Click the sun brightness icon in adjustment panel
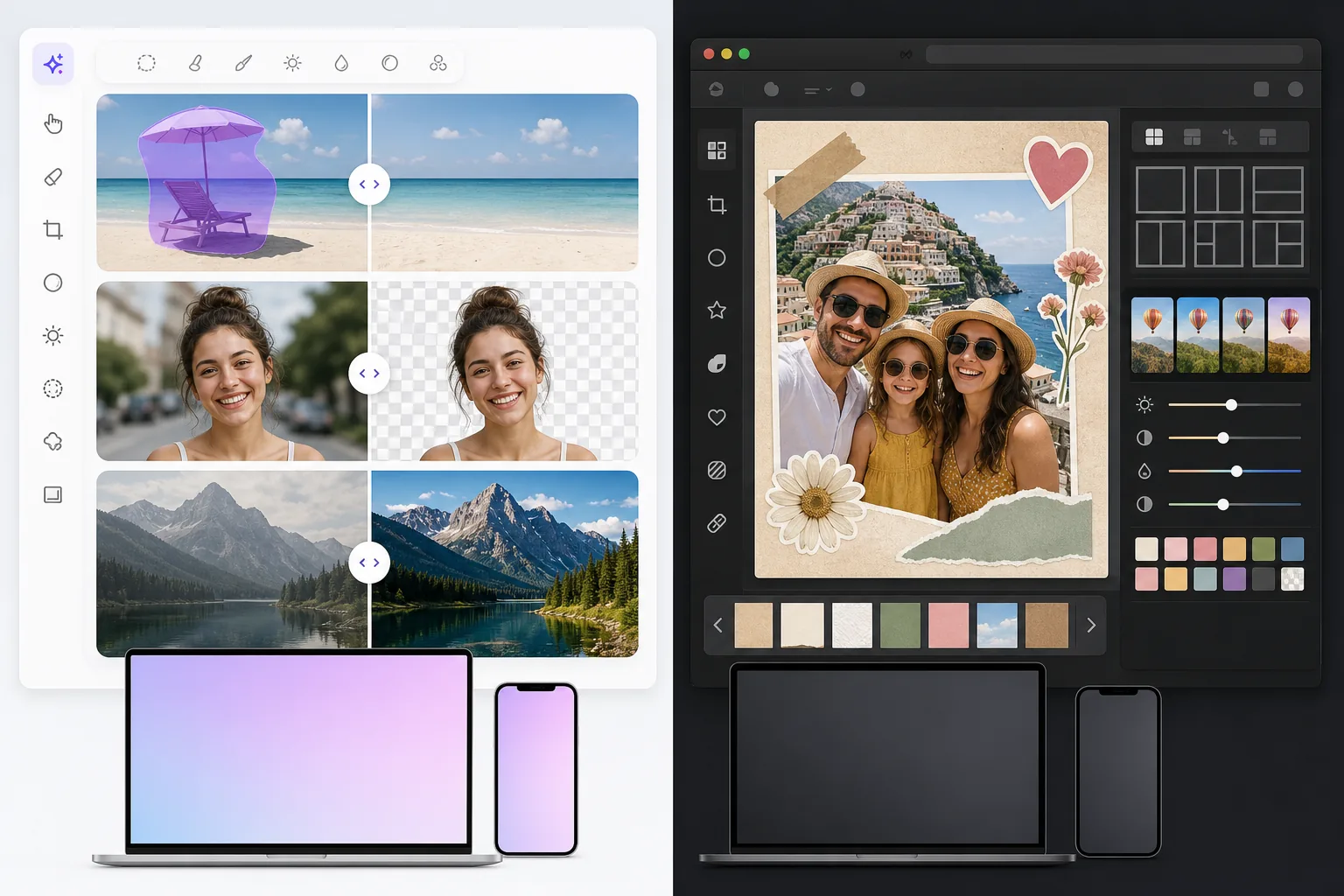 coord(1144,404)
